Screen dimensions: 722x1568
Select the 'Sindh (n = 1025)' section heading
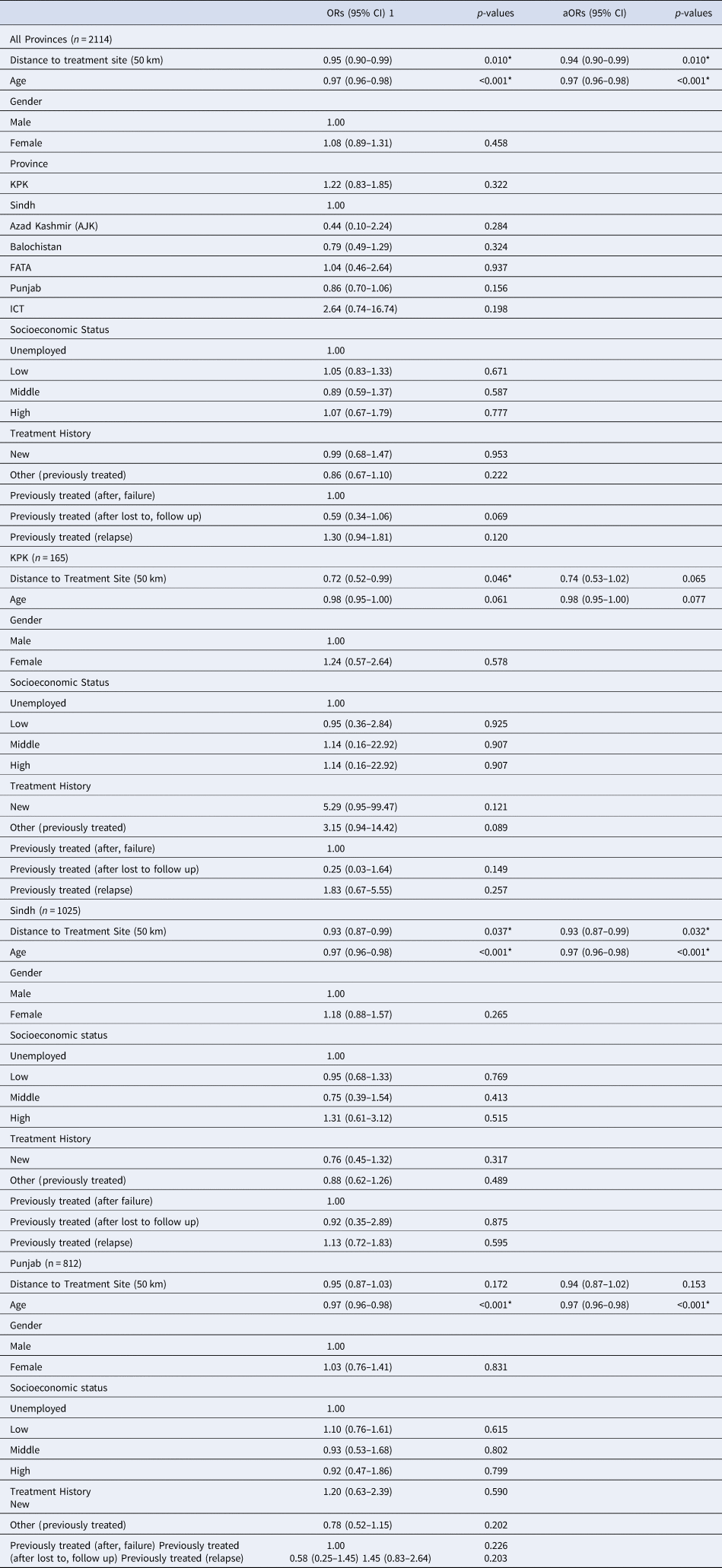45,910
